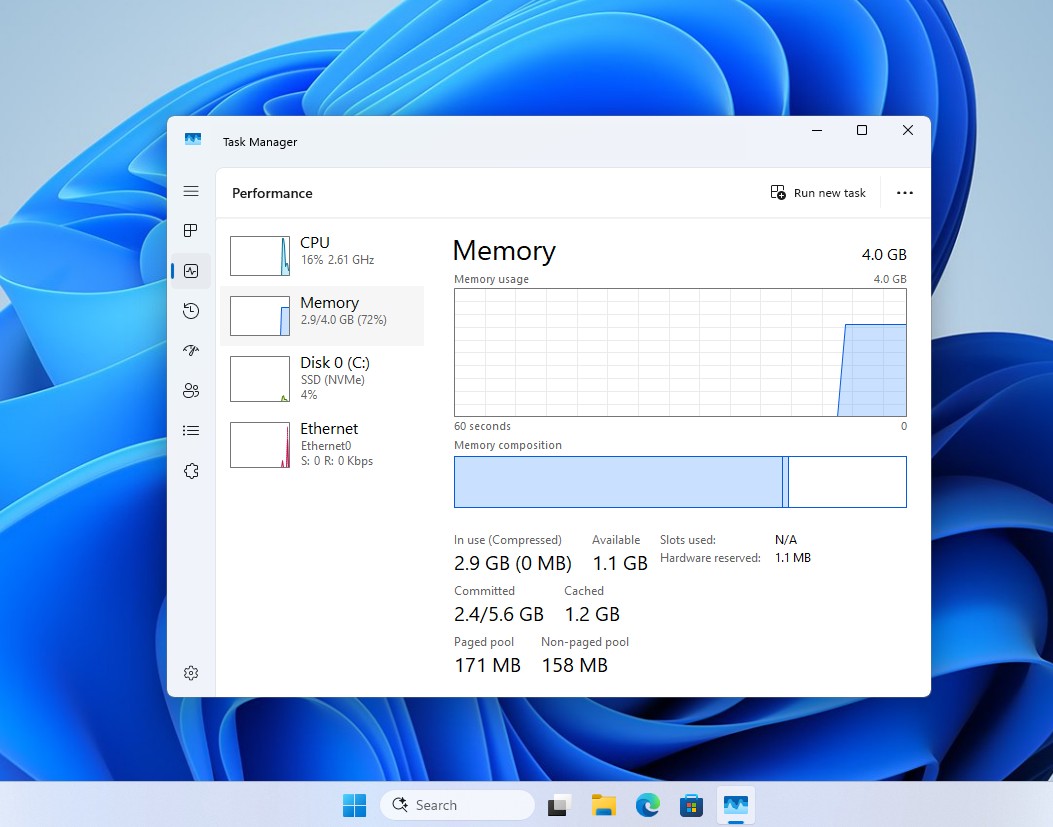Viewport: 1053px width, 827px height.
Task: Click the 60 seconds graph label
Action: (x=482, y=426)
